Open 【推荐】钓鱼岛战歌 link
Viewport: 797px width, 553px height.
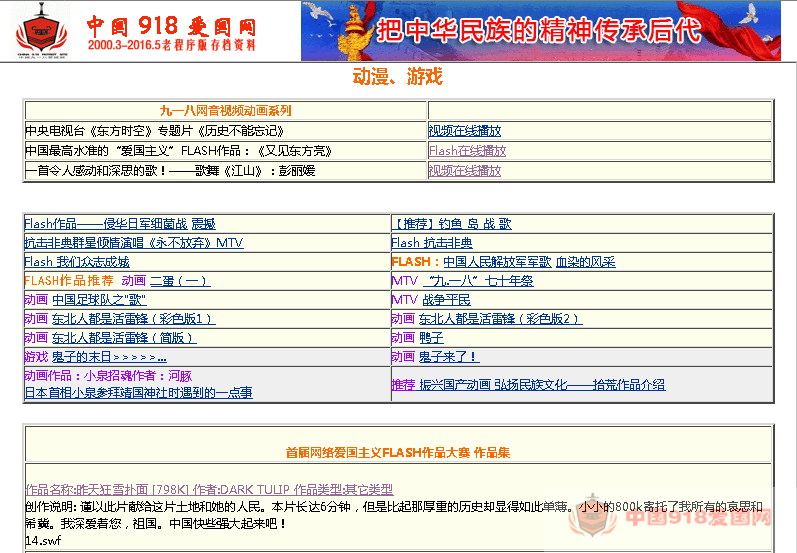click(451, 224)
